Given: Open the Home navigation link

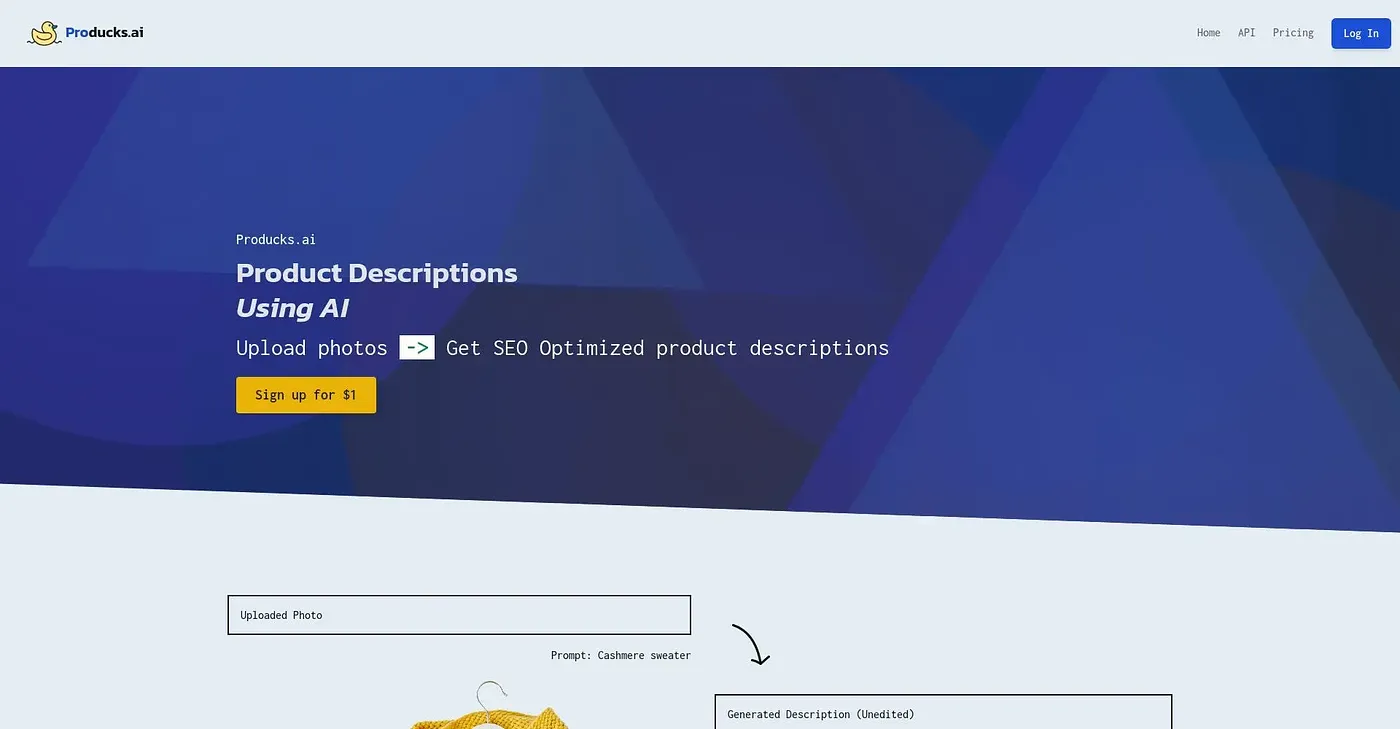Looking at the screenshot, I should tap(1208, 33).
